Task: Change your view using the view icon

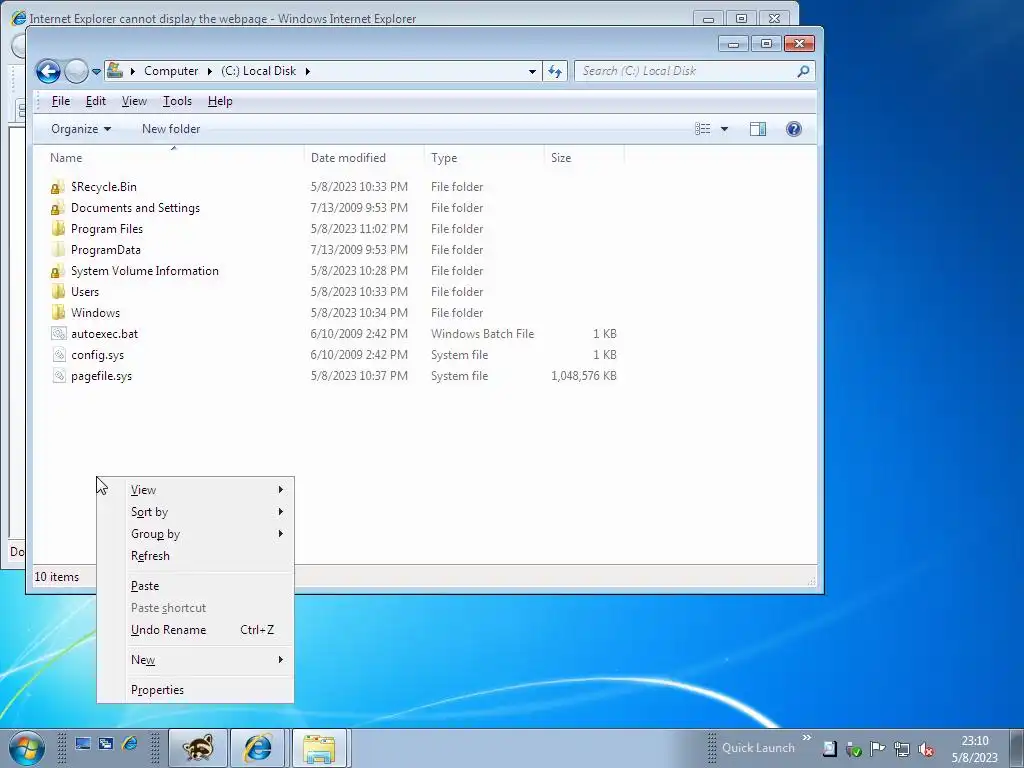Action: point(703,129)
